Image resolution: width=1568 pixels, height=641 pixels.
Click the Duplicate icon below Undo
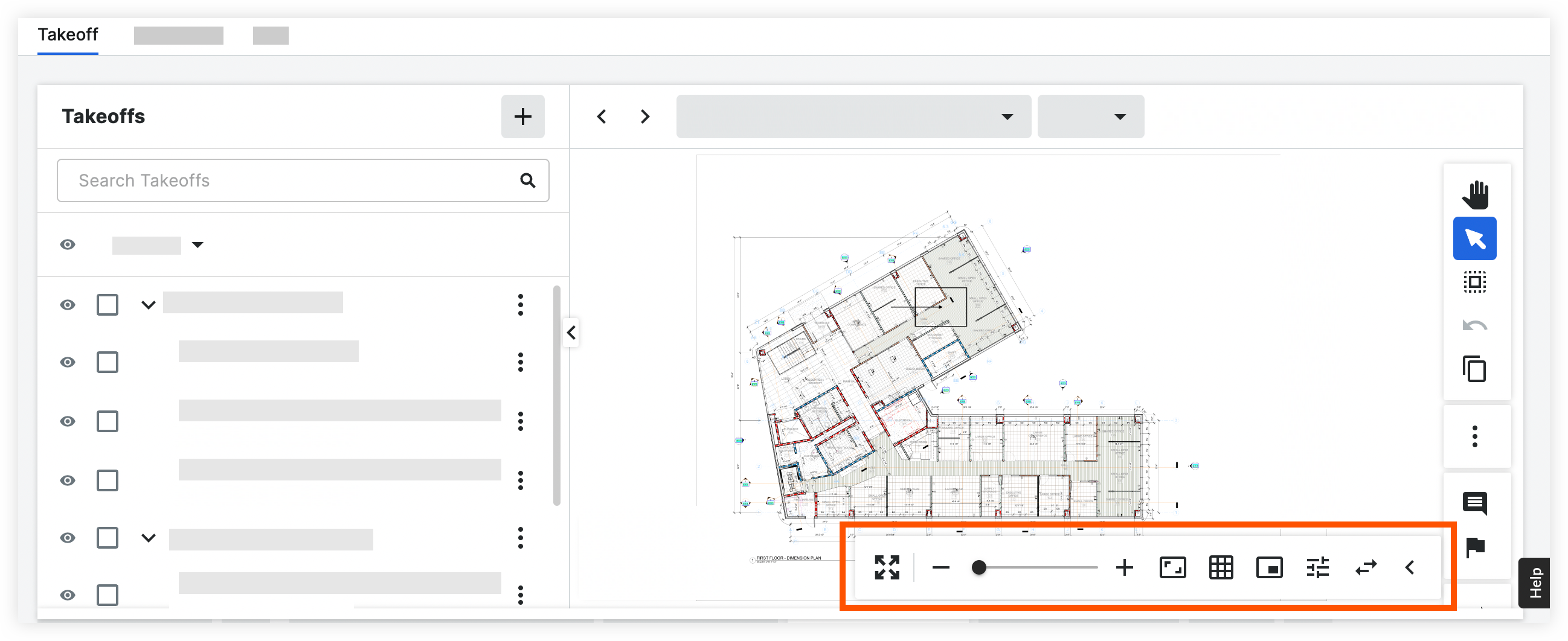coord(1474,369)
